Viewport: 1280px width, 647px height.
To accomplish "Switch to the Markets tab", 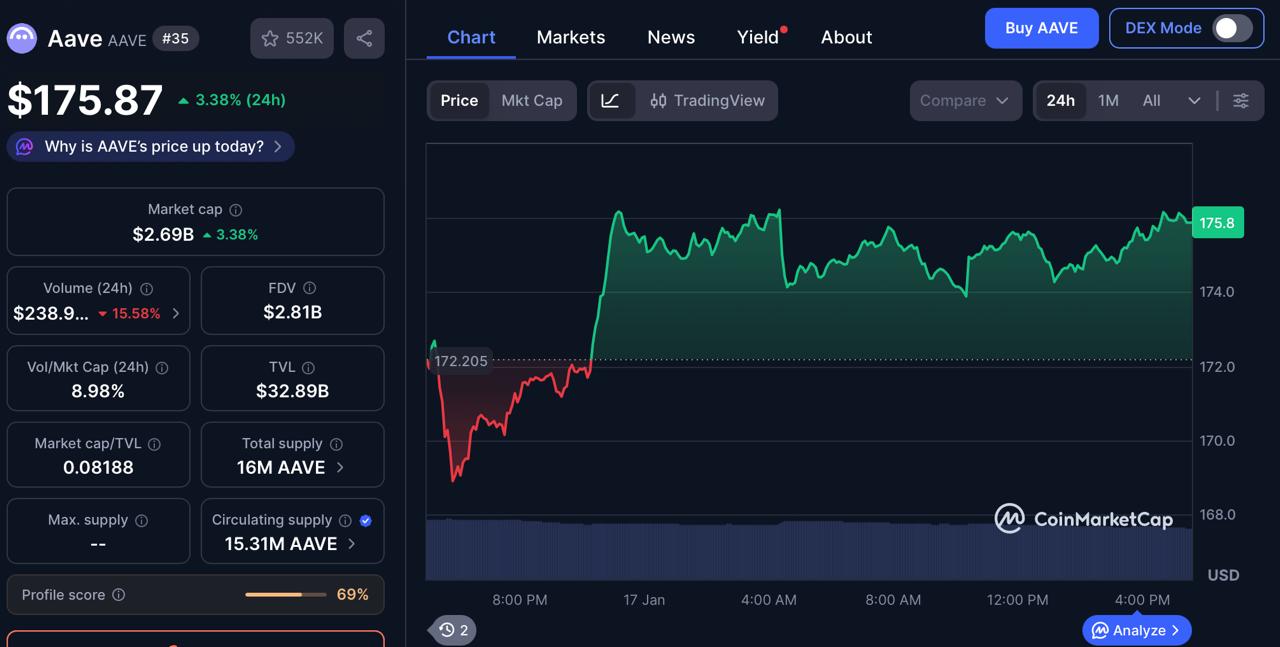I will (x=570, y=37).
